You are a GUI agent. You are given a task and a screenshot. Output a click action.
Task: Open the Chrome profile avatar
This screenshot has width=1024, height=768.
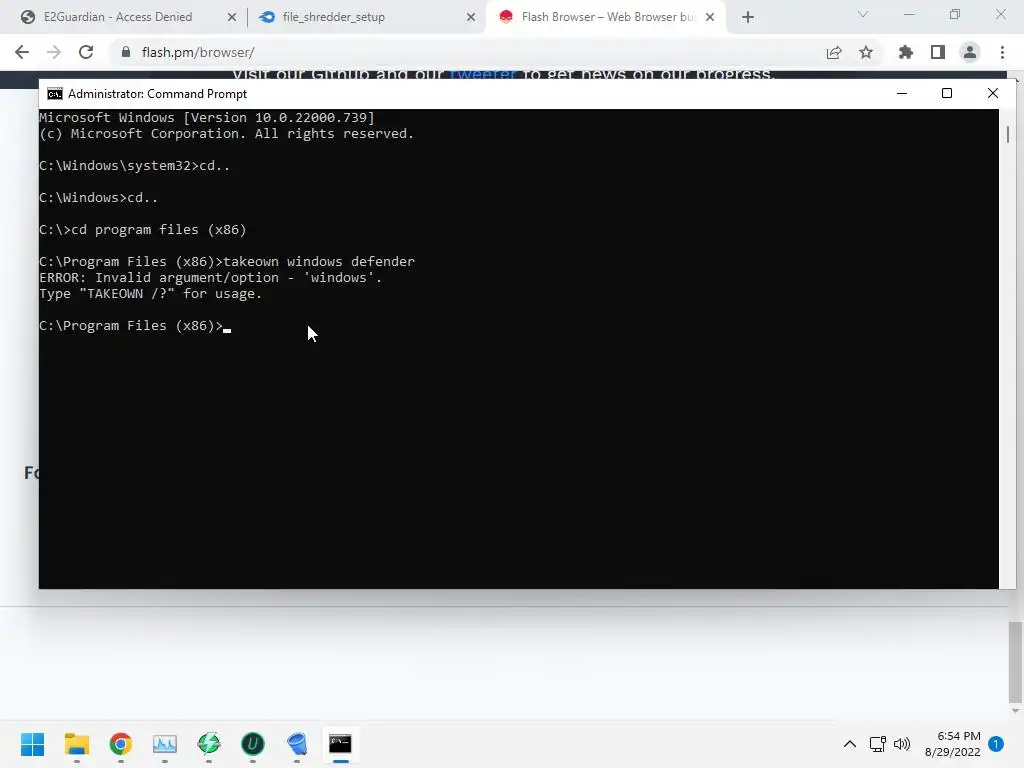point(970,52)
